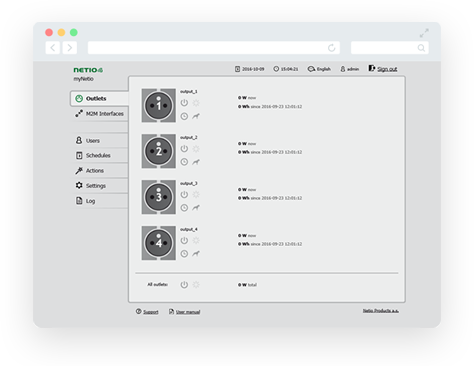Open watchdog icon for output_2

coord(196,162)
